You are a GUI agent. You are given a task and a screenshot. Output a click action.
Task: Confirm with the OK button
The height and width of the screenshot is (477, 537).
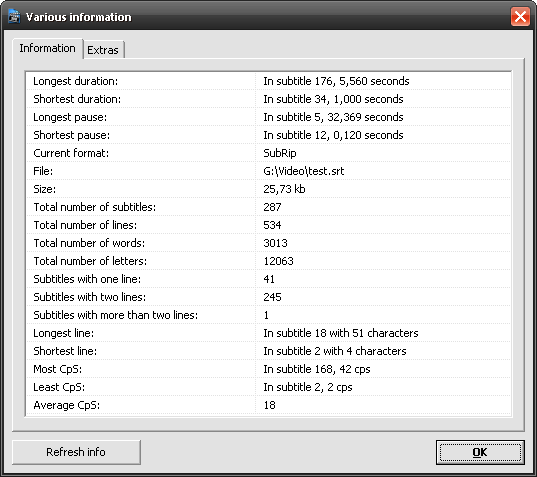[x=480, y=452]
